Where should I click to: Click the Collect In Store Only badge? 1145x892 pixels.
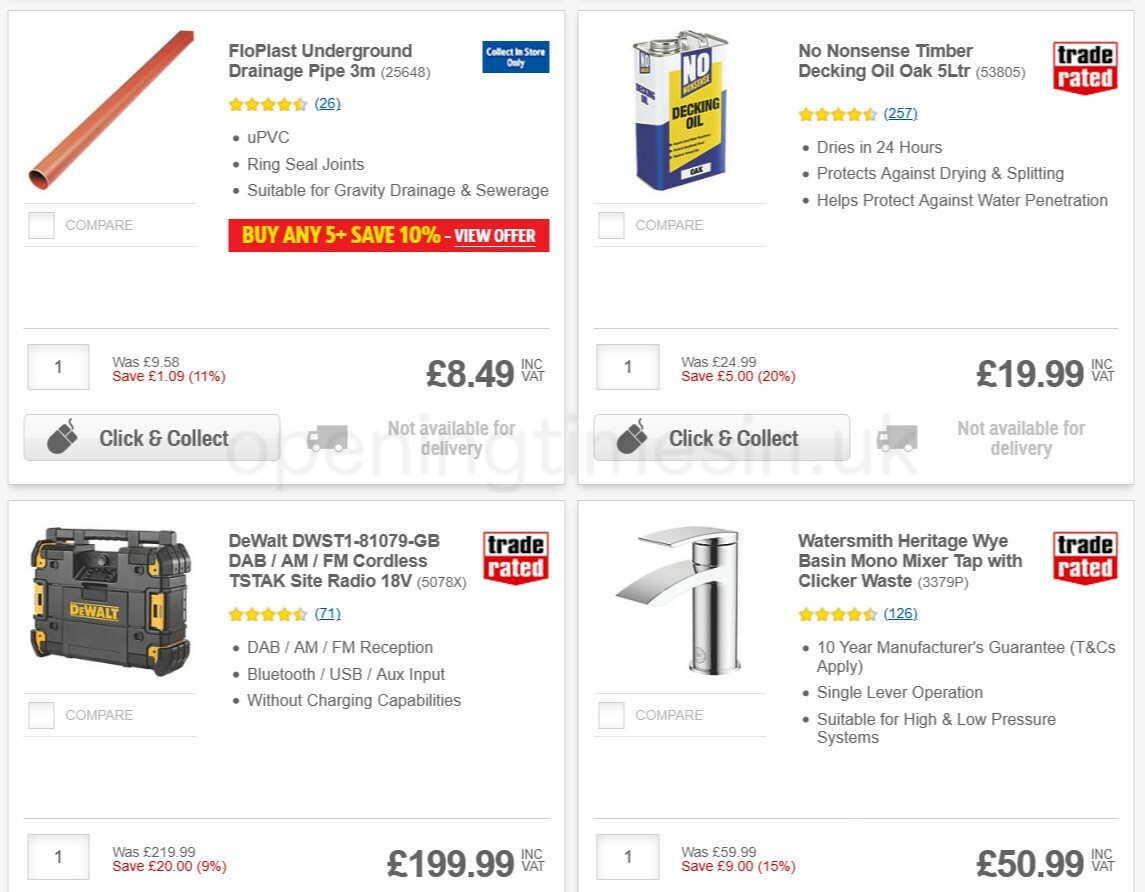tap(515, 57)
